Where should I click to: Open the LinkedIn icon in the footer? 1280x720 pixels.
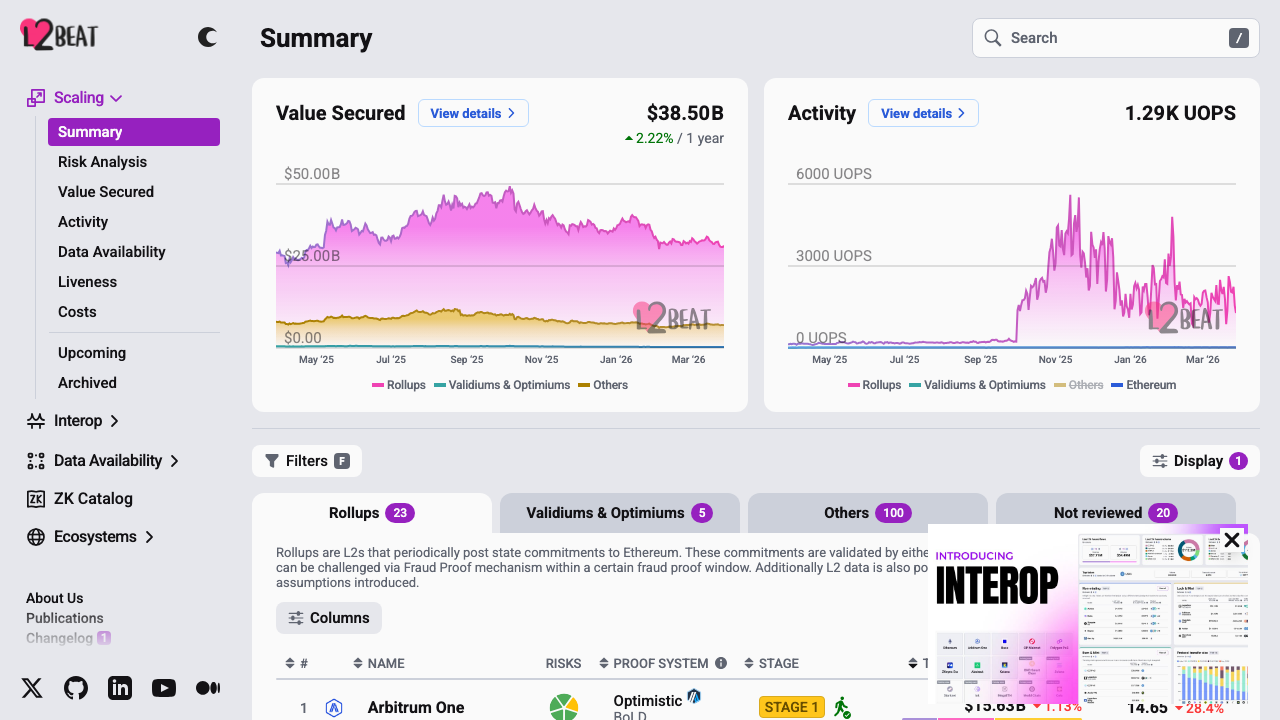[120, 687]
